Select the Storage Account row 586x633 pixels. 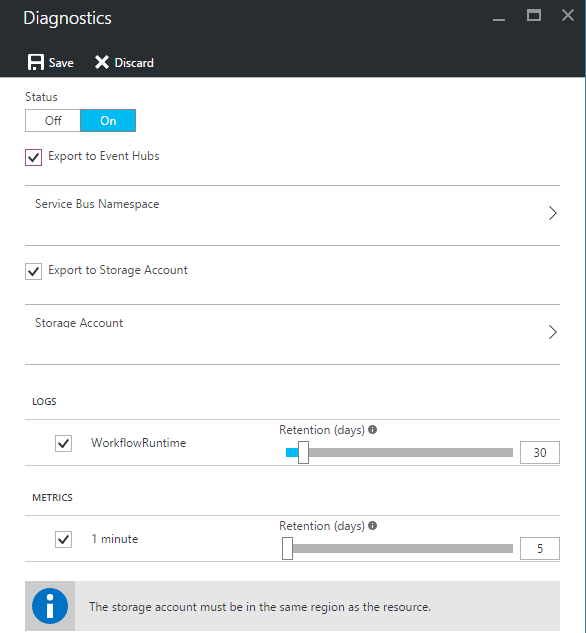pyautogui.click(x=292, y=334)
